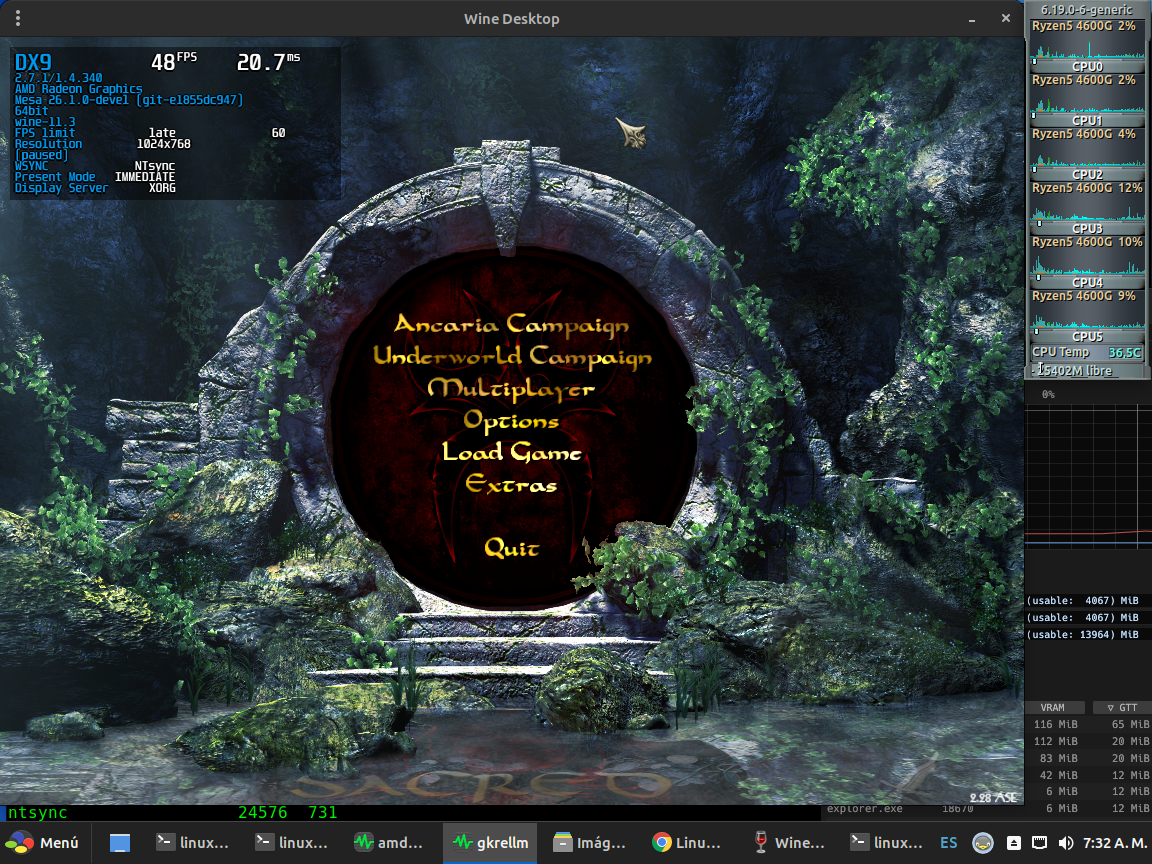Open the Extras menu

(x=511, y=484)
